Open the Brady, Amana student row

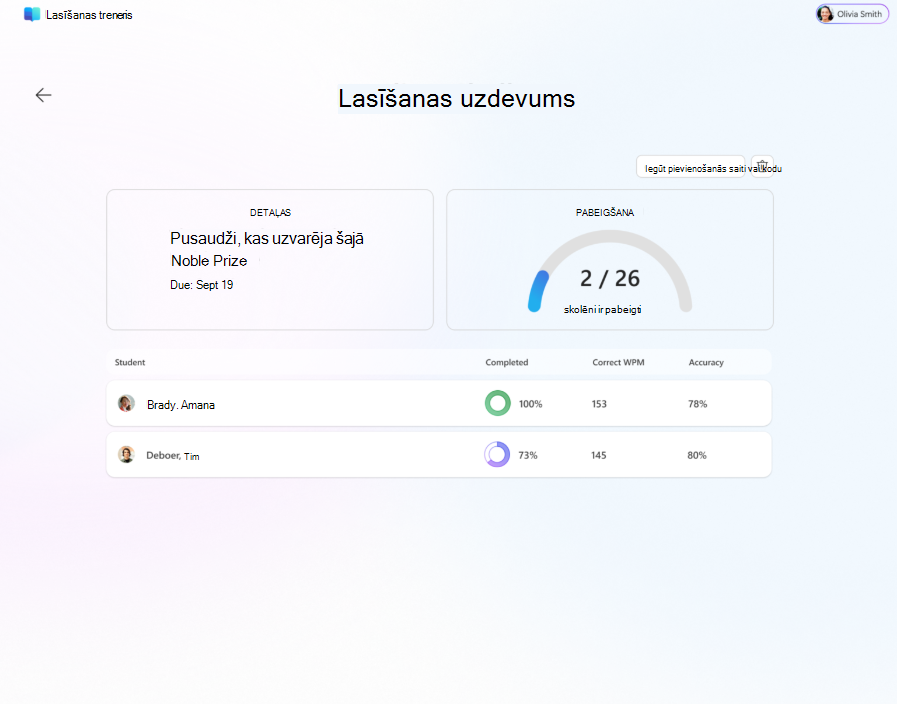coord(439,403)
